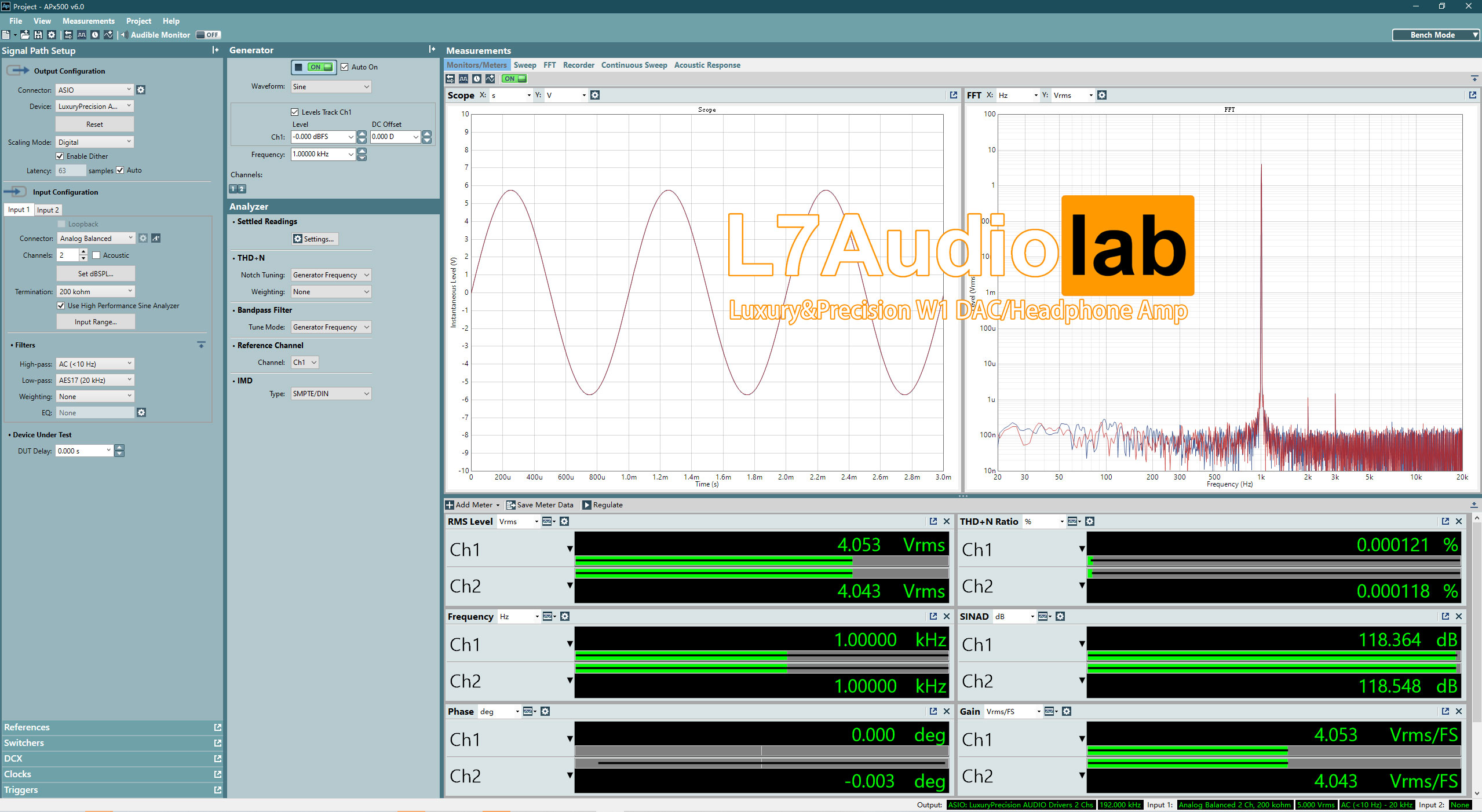Viewport: 1482px width, 812px height.
Task: Switch to the Recorder tab
Action: [579, 65]
